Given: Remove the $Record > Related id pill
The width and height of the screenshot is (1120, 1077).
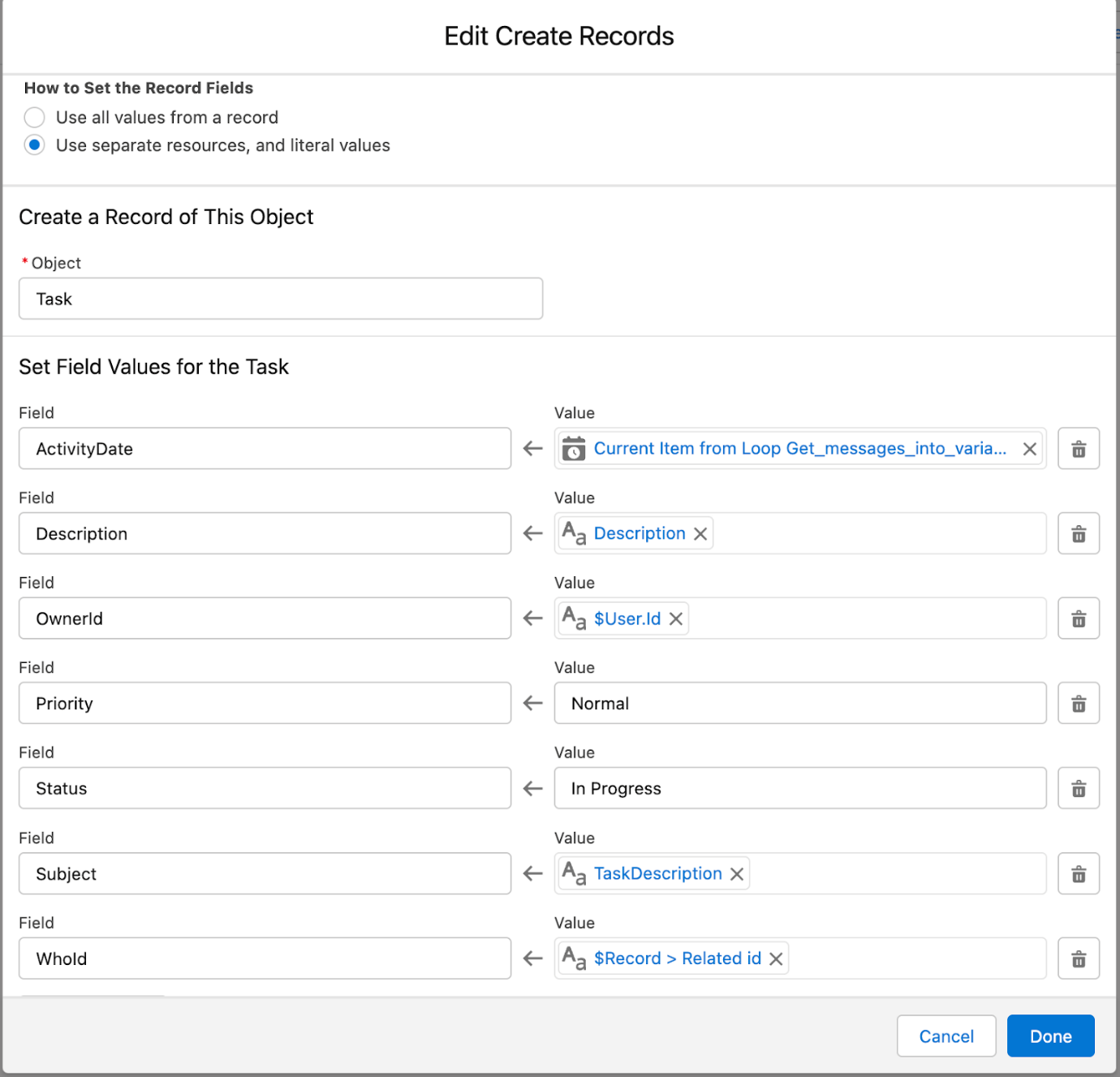Looking at the screenshot, I should click(x=776, y=959).
